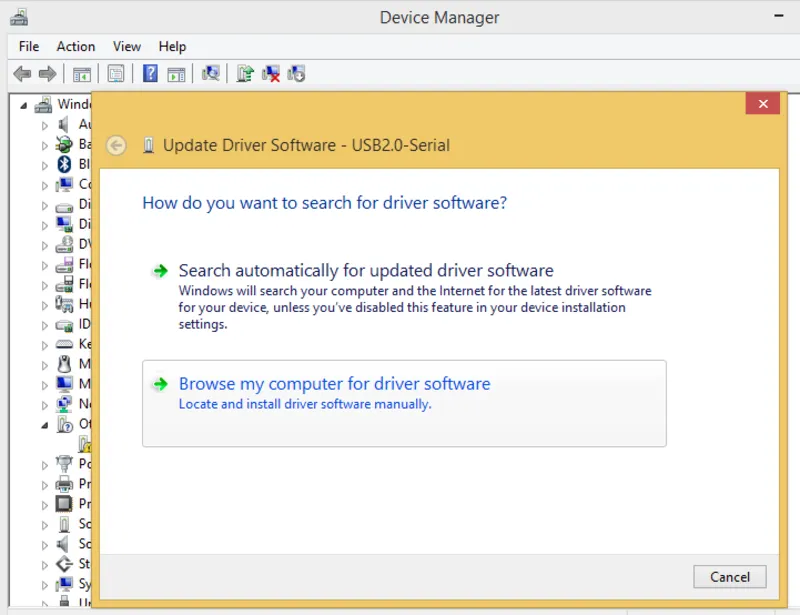Choose Browse my computer for driver software
The image size is (800, 615).
[x=334, y=384]
